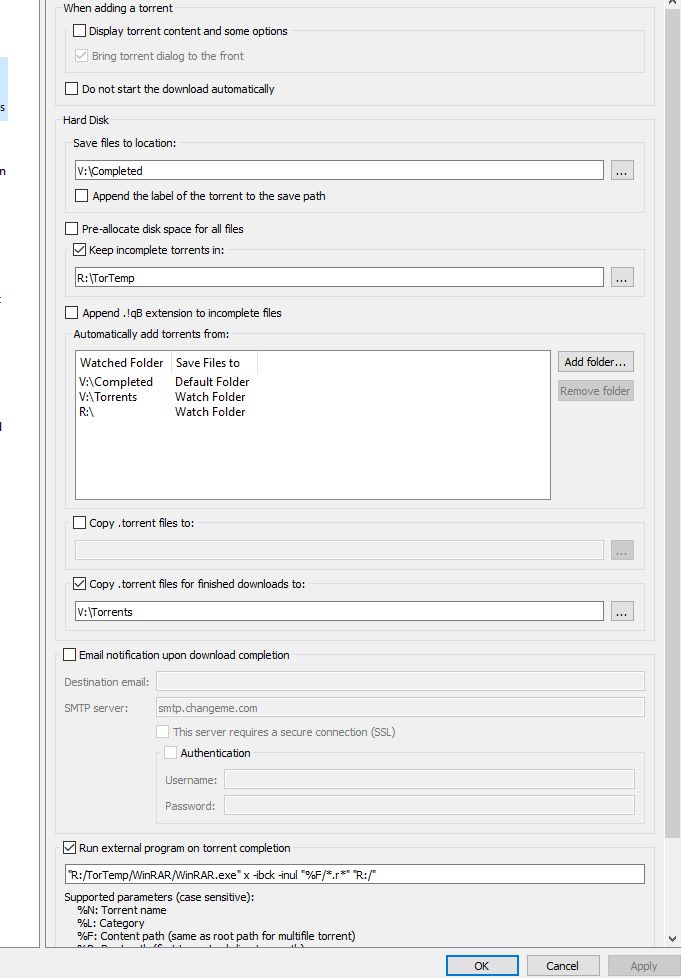Click the OK button

481,966
